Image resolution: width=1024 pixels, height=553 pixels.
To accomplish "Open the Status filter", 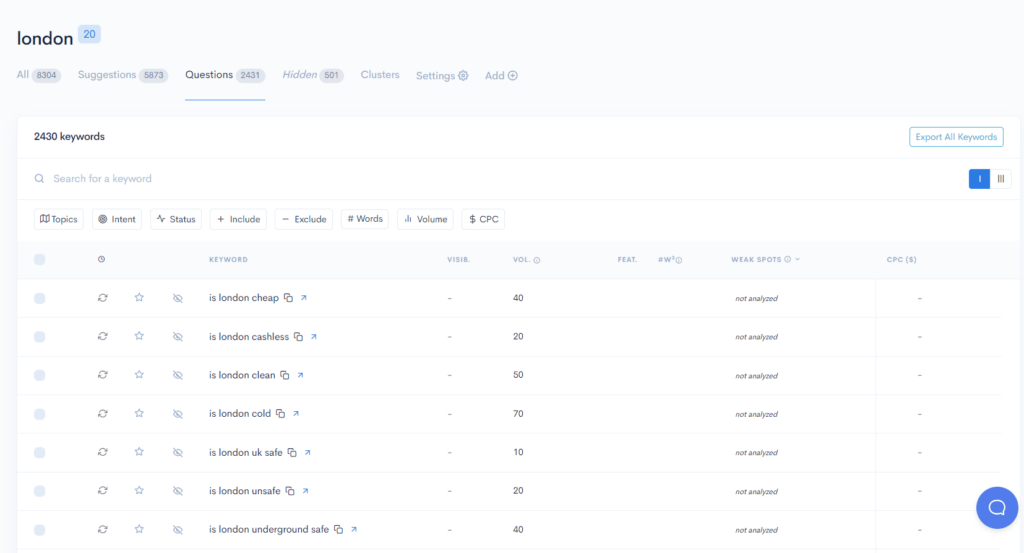I will pos(176,219).
